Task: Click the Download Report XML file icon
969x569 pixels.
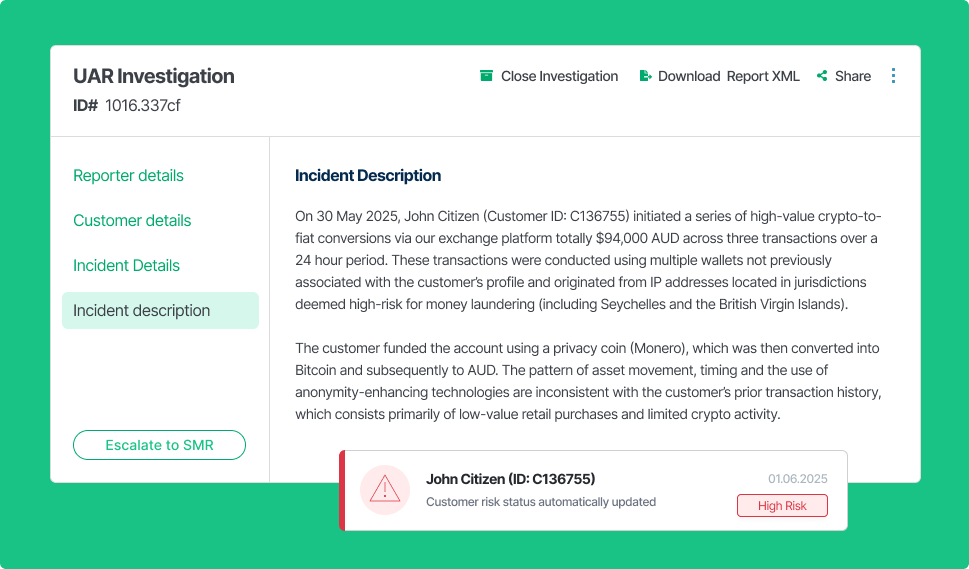Action: (645, 76)
